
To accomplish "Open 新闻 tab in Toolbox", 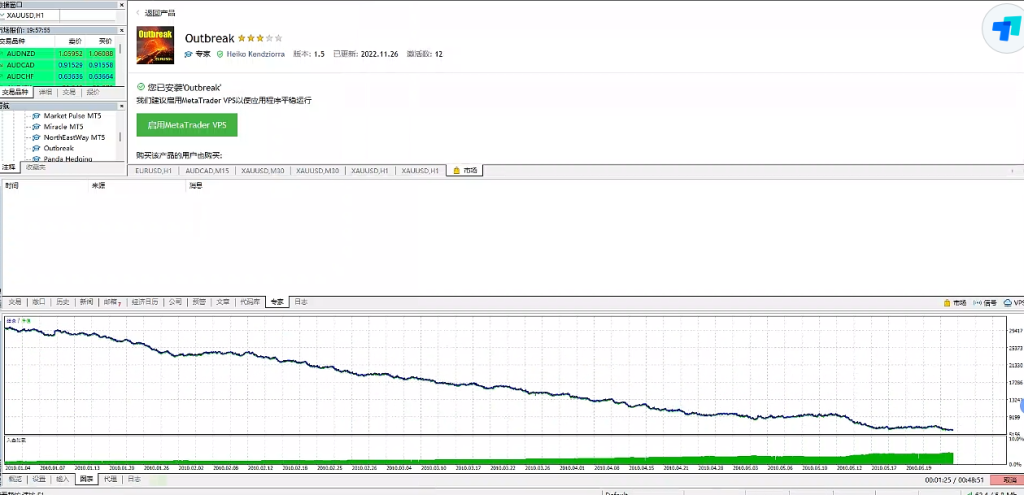I will [x=87, y=302].
